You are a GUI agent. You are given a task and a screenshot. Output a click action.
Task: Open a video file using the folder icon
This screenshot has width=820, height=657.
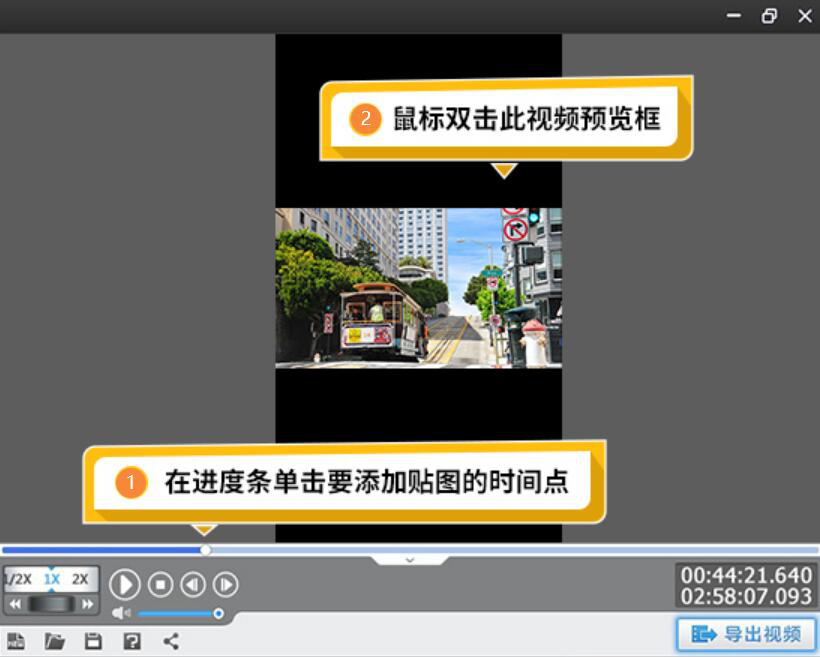[x=55, y=642]
